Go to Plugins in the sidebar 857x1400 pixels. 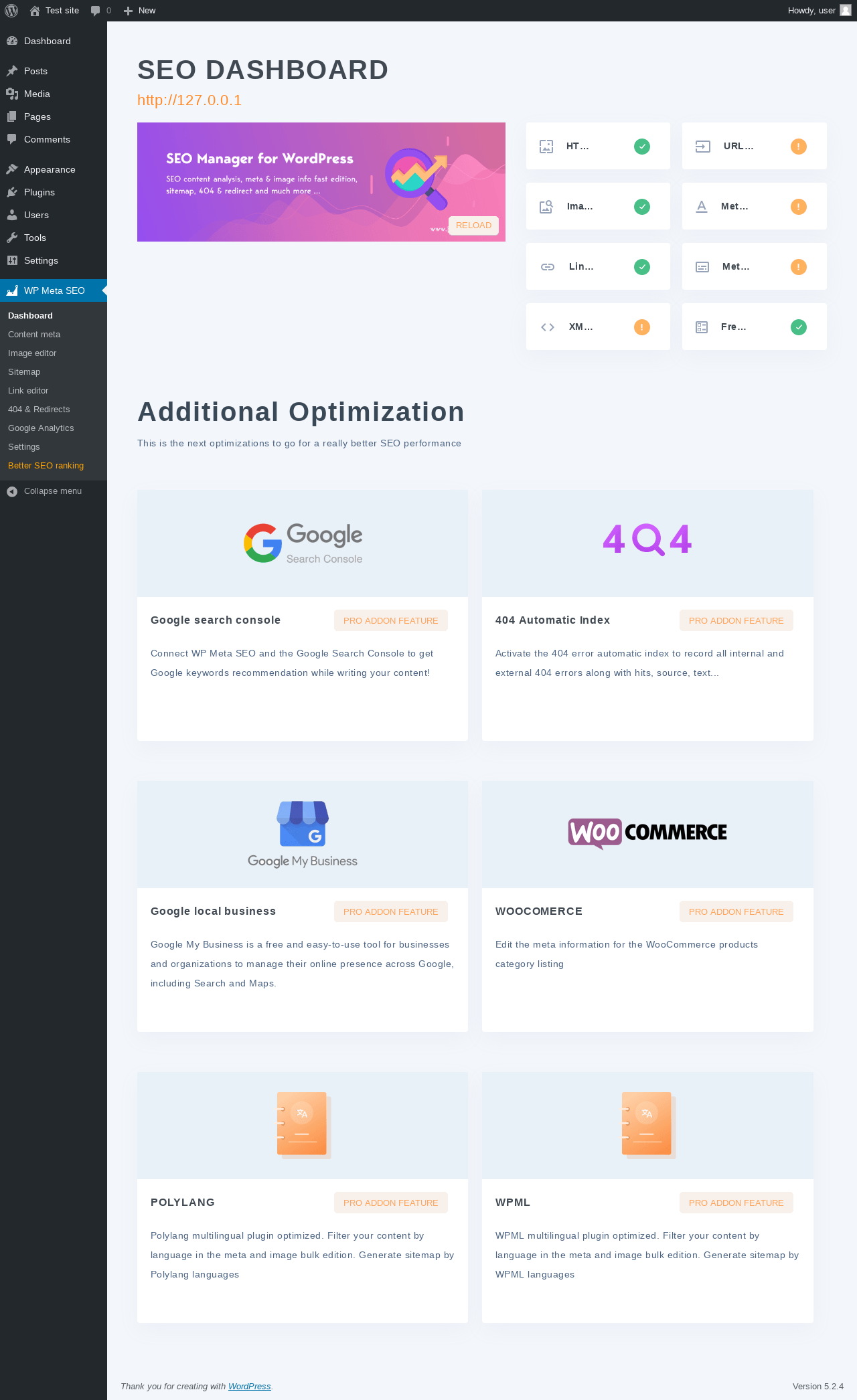tap(54, 192)
